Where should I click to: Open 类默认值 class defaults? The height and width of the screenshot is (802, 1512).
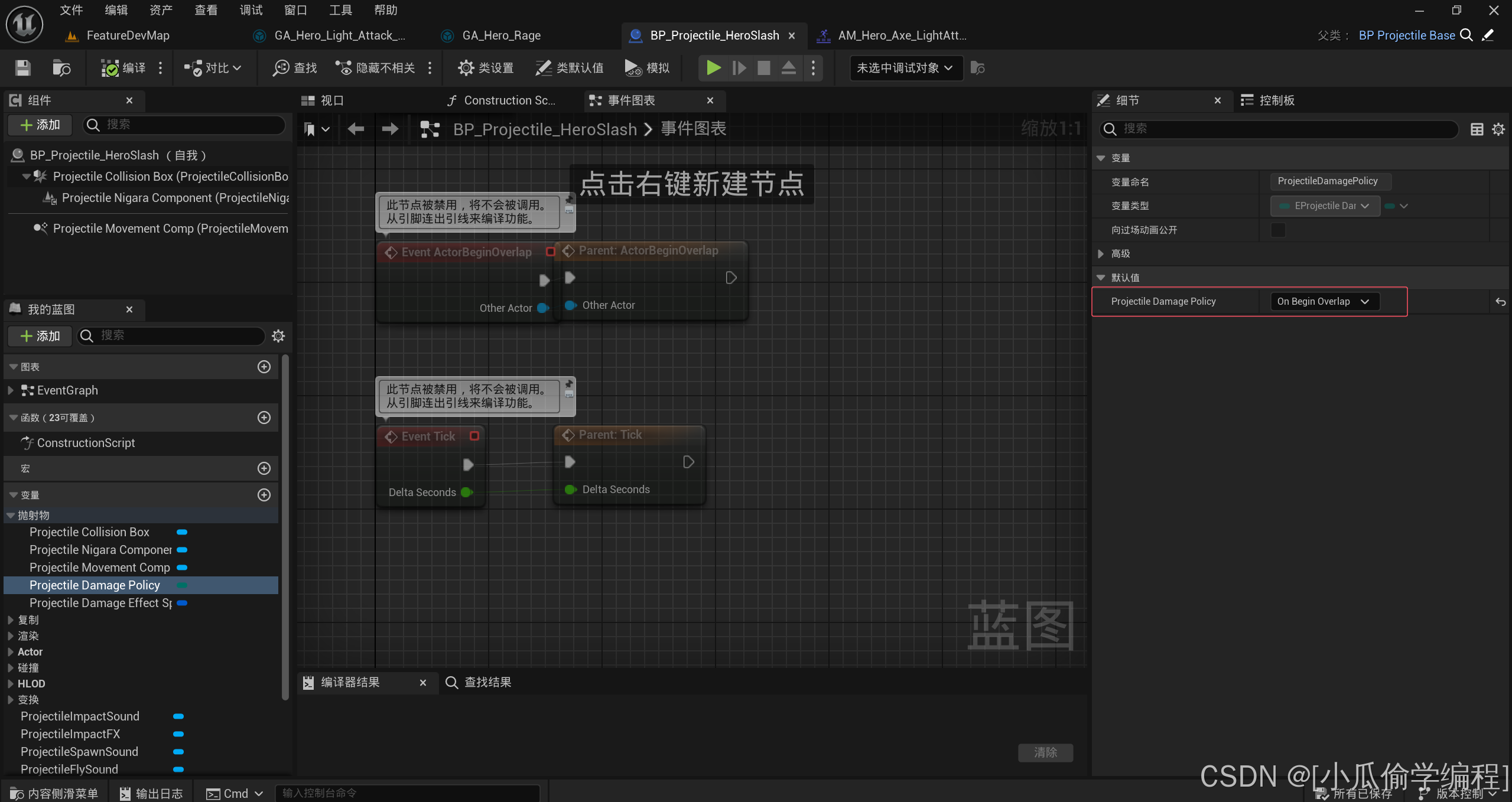[569, 68]
